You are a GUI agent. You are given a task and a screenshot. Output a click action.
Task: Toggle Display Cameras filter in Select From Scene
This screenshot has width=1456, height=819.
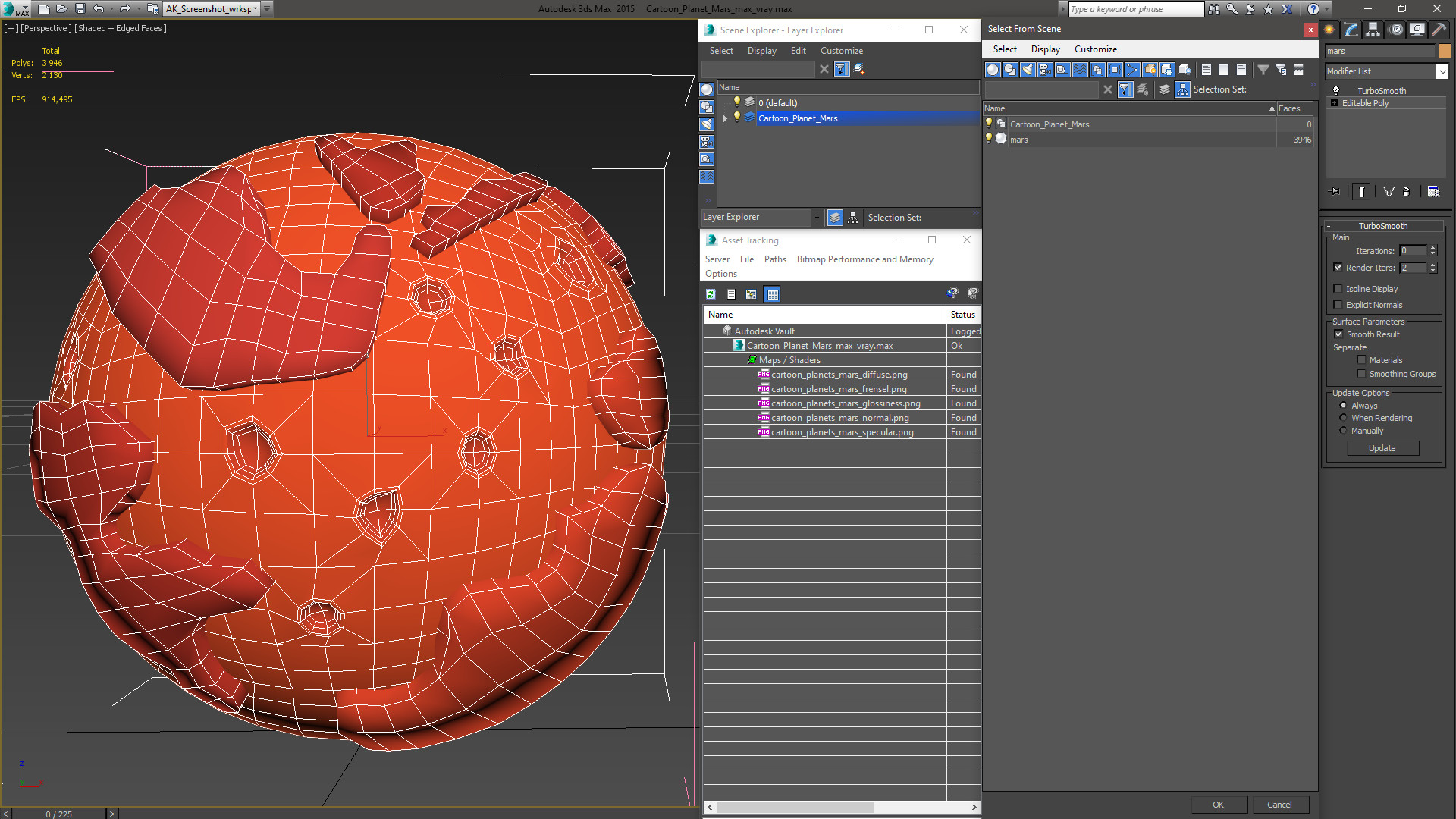[1045, 70]
